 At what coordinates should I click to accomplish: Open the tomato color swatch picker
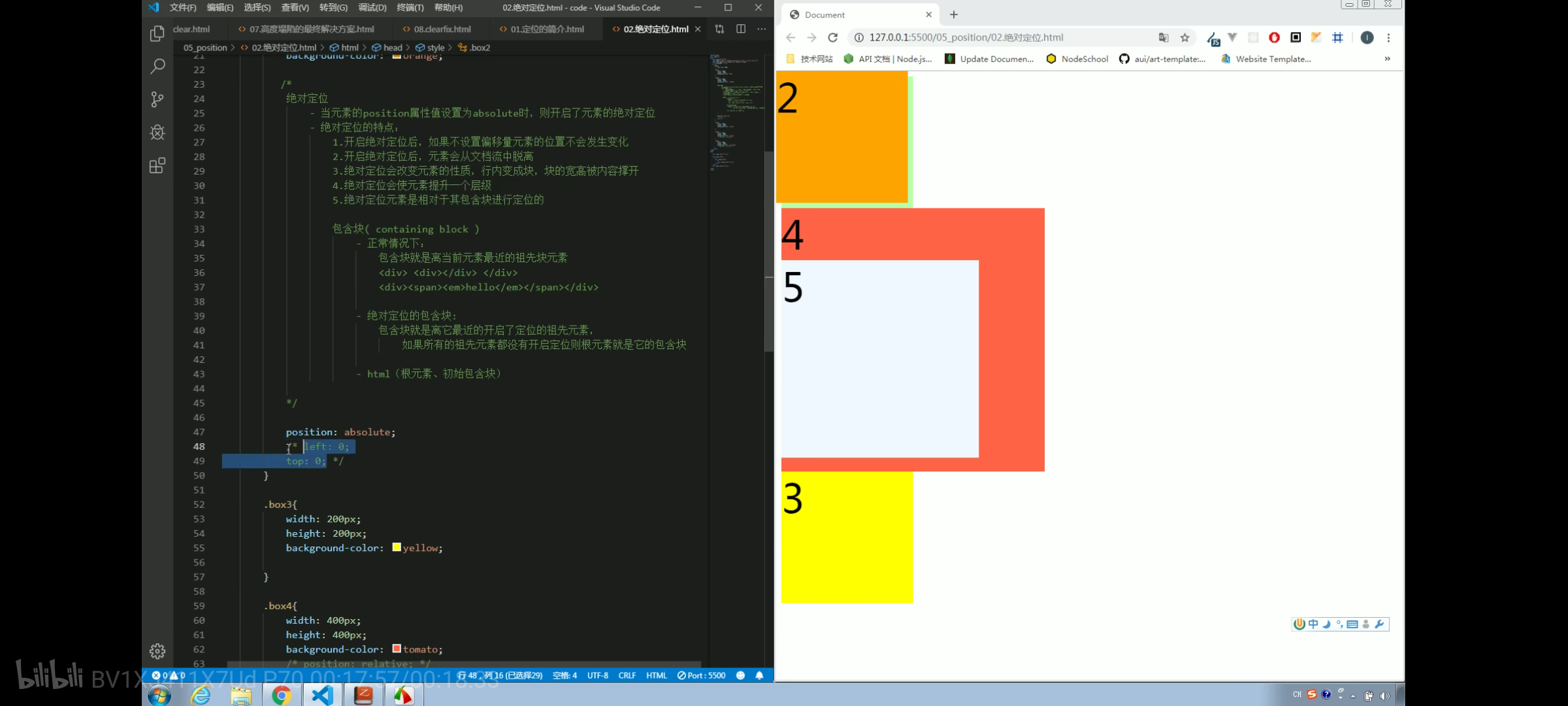click(x=397, y=648)
